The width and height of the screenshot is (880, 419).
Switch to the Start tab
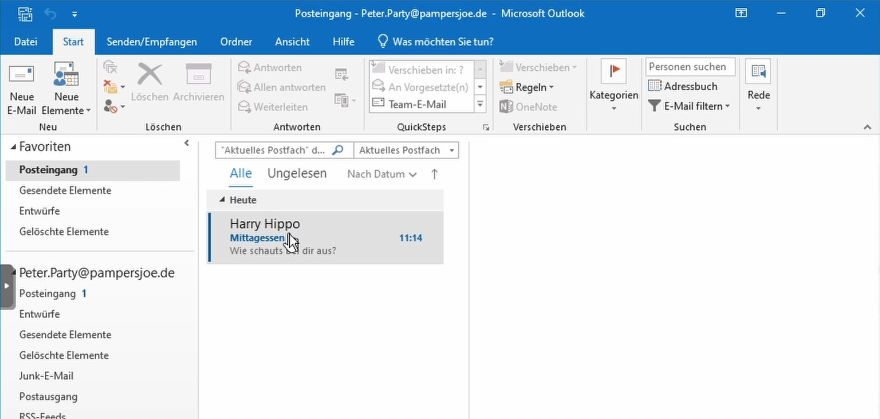74,42
